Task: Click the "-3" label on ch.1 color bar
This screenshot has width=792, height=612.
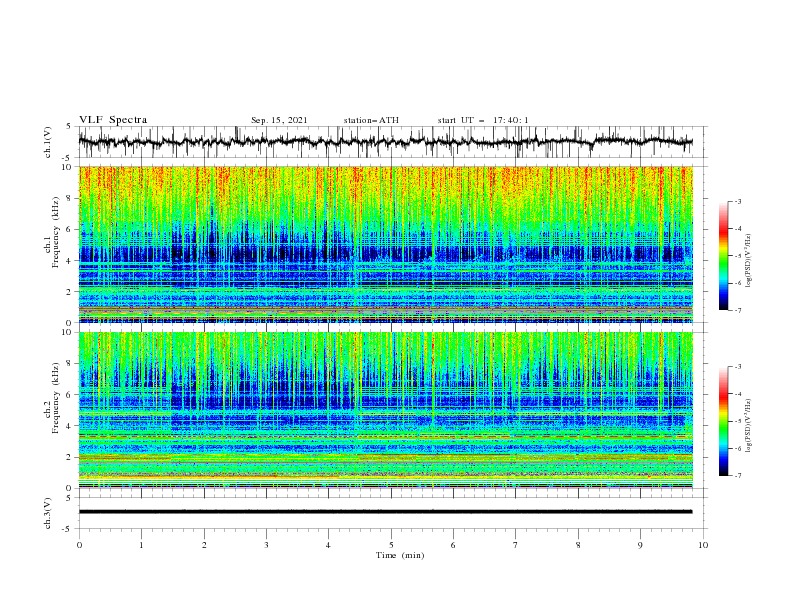Action: [x=738, y=201]
